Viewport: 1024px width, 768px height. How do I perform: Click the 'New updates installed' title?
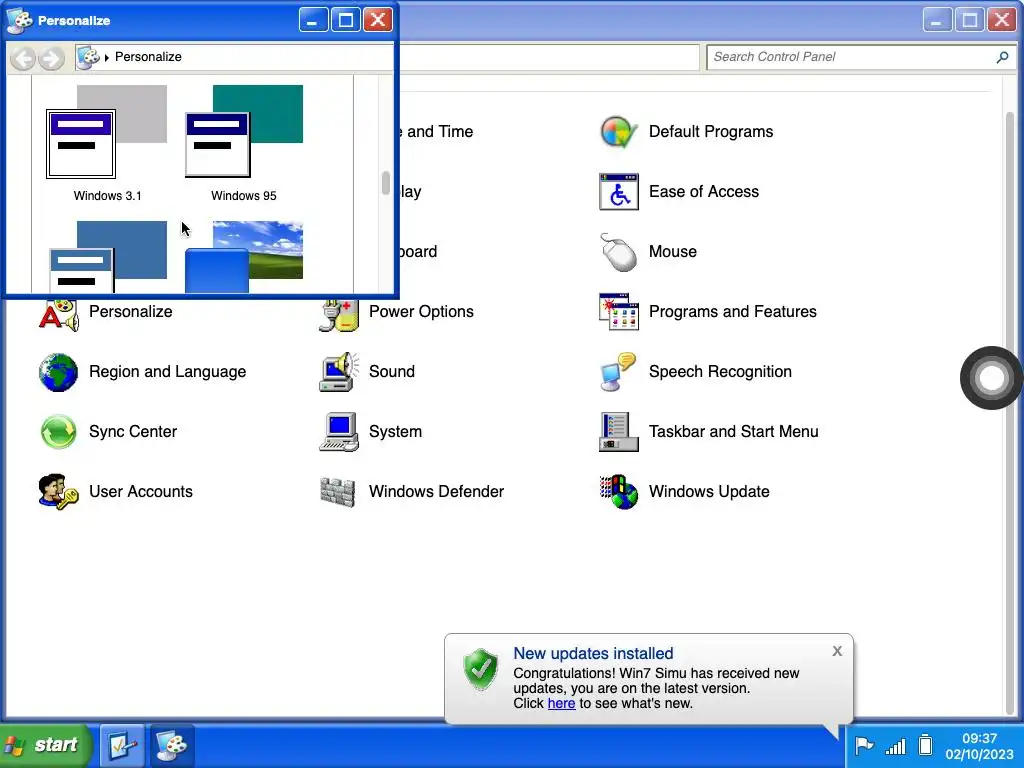pyautogui.click(x=593, y=654)
